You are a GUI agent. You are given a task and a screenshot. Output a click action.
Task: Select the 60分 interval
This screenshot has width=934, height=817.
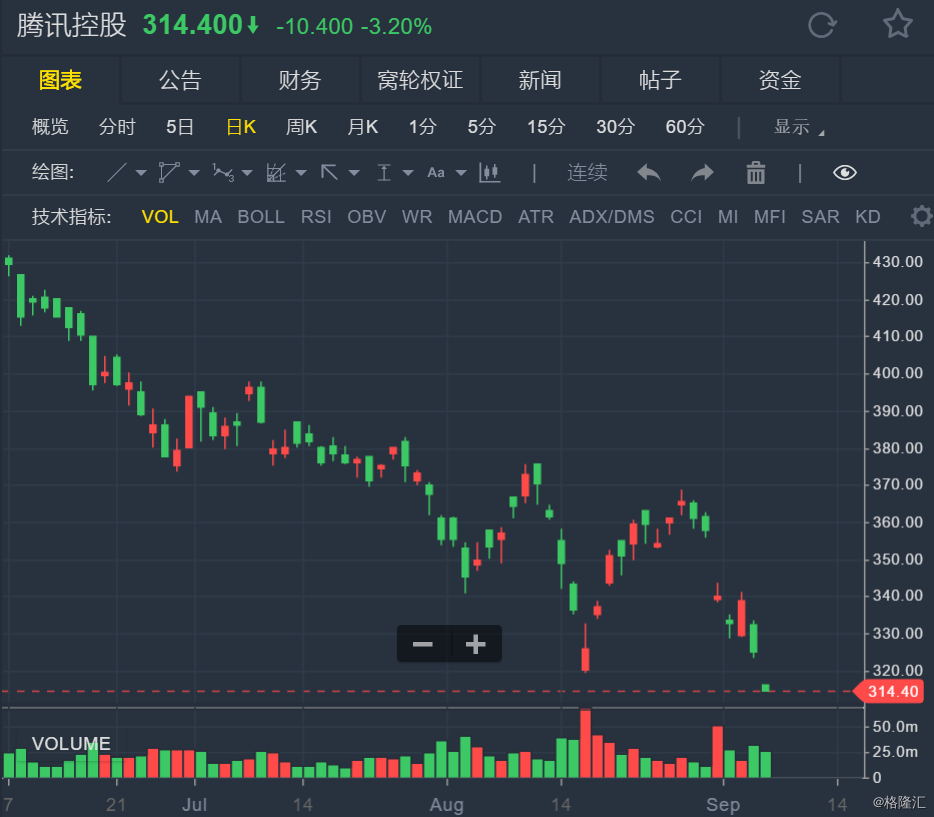(685, 127)
